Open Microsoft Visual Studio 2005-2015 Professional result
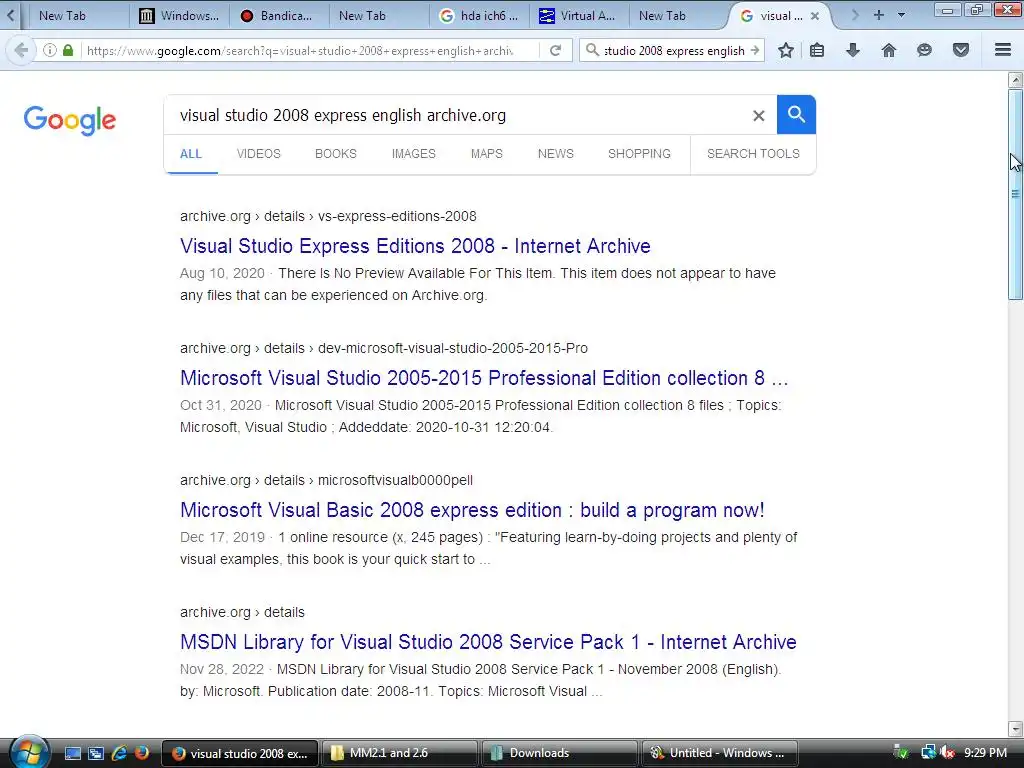 click(x=484, y=378)
